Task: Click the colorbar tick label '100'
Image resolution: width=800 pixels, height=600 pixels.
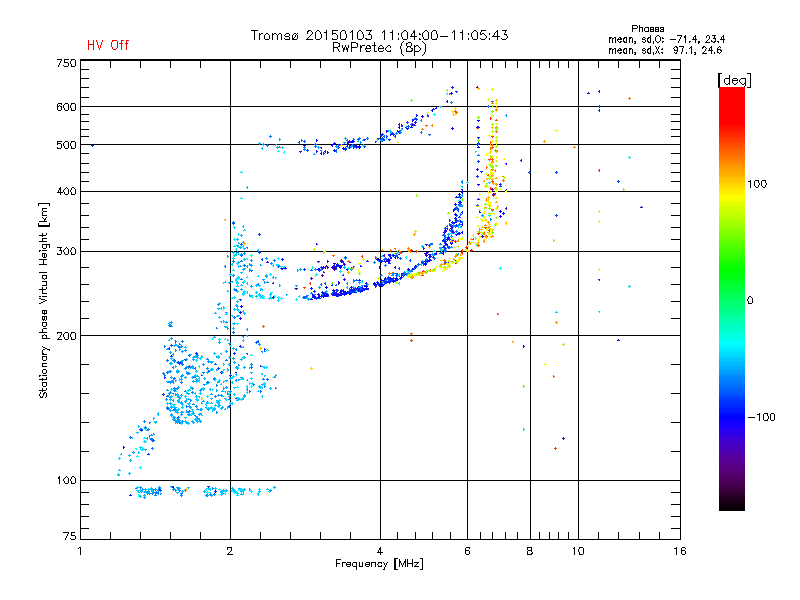Action: pyautogui.click(x=757, y=184)
